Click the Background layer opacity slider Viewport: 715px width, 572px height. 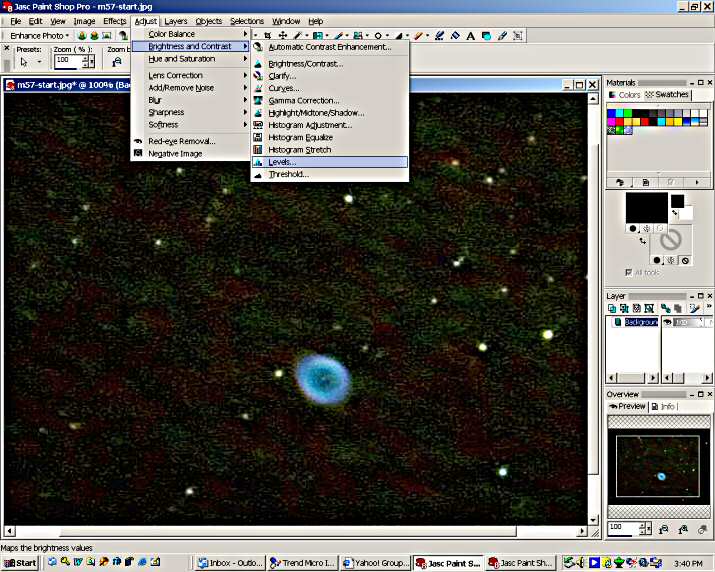(689, 322)
